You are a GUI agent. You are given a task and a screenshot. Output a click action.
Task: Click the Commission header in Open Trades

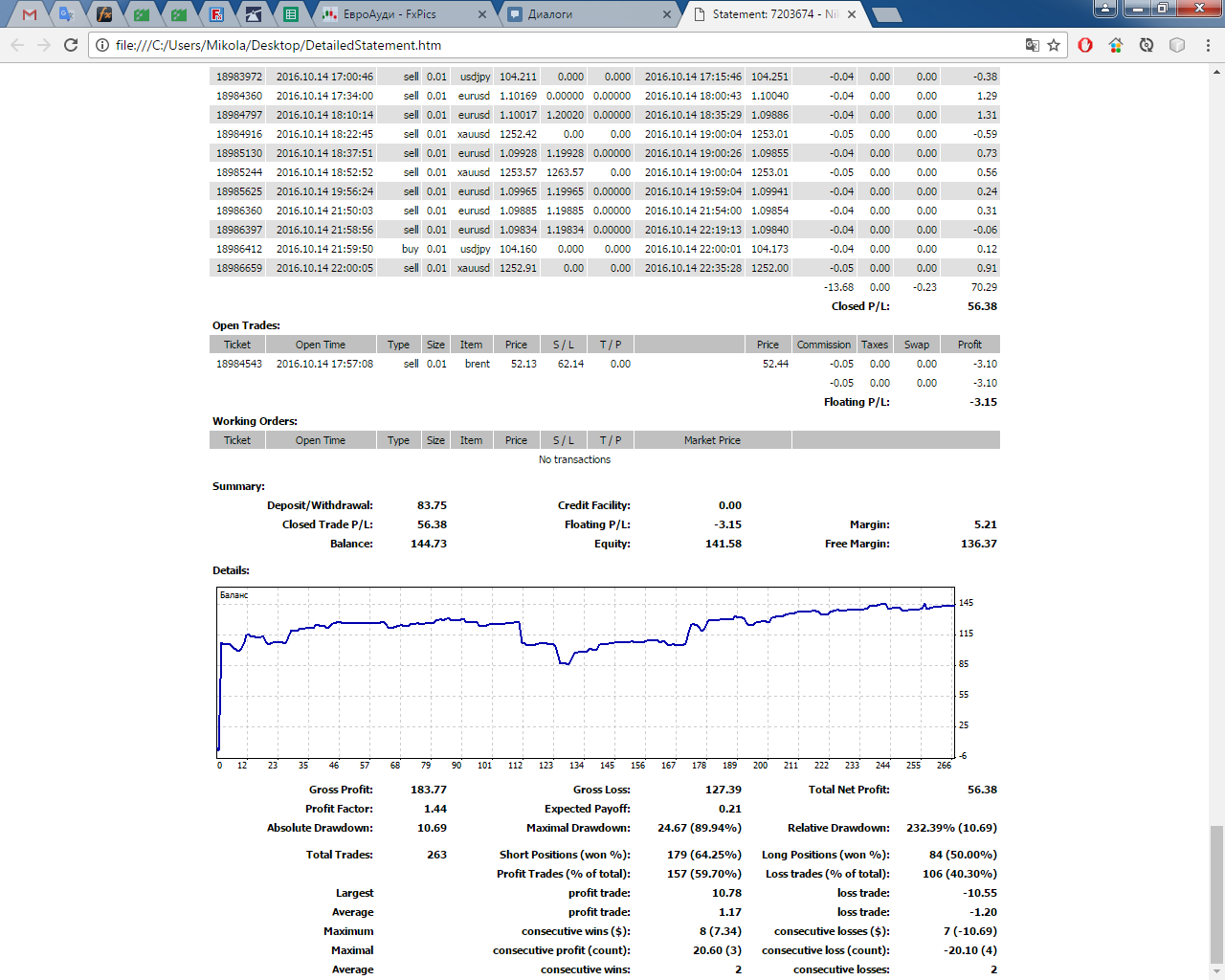[x=824, y=345]
